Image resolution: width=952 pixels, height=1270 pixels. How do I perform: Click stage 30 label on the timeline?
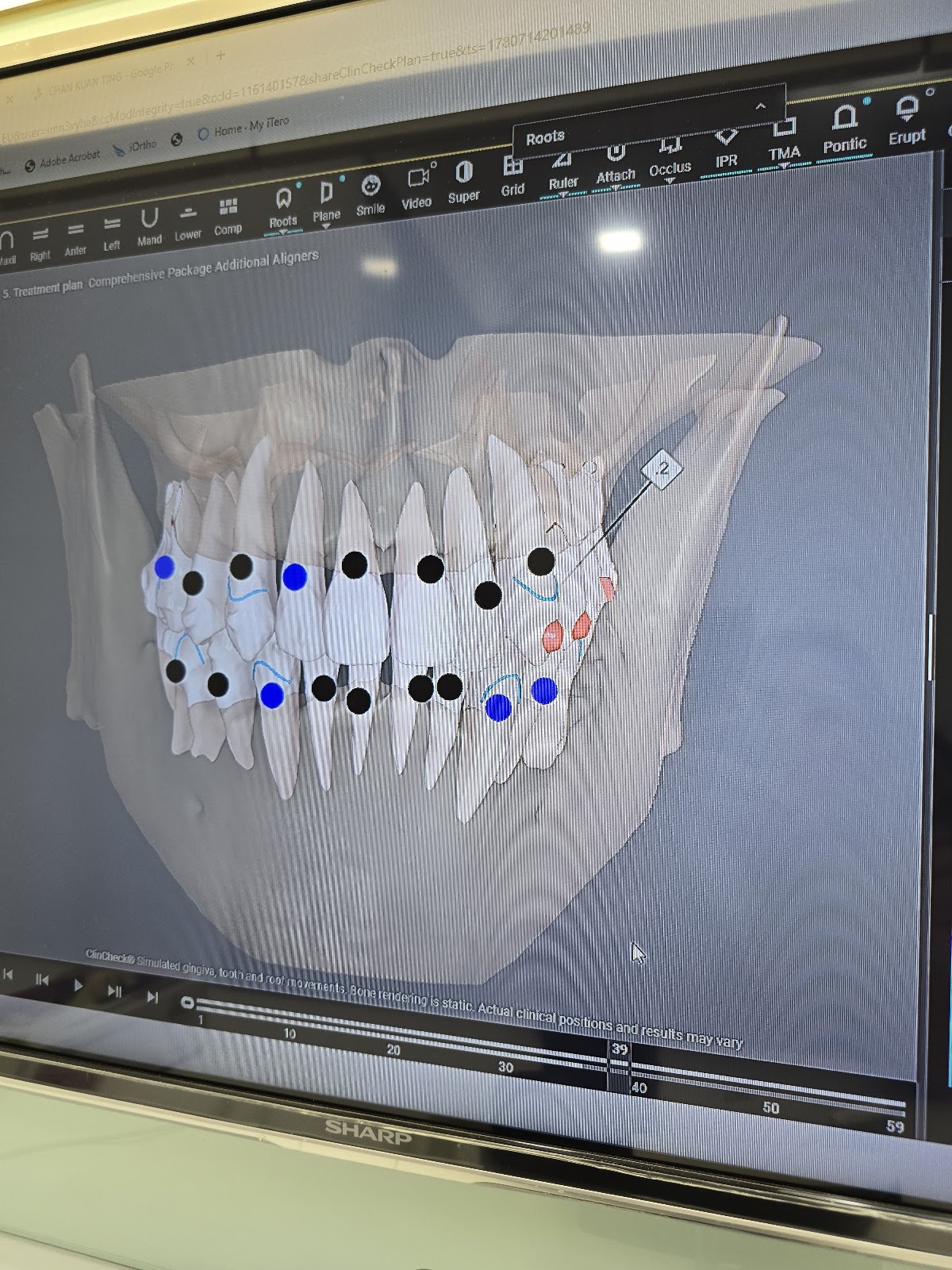[x=506, y=1068]
